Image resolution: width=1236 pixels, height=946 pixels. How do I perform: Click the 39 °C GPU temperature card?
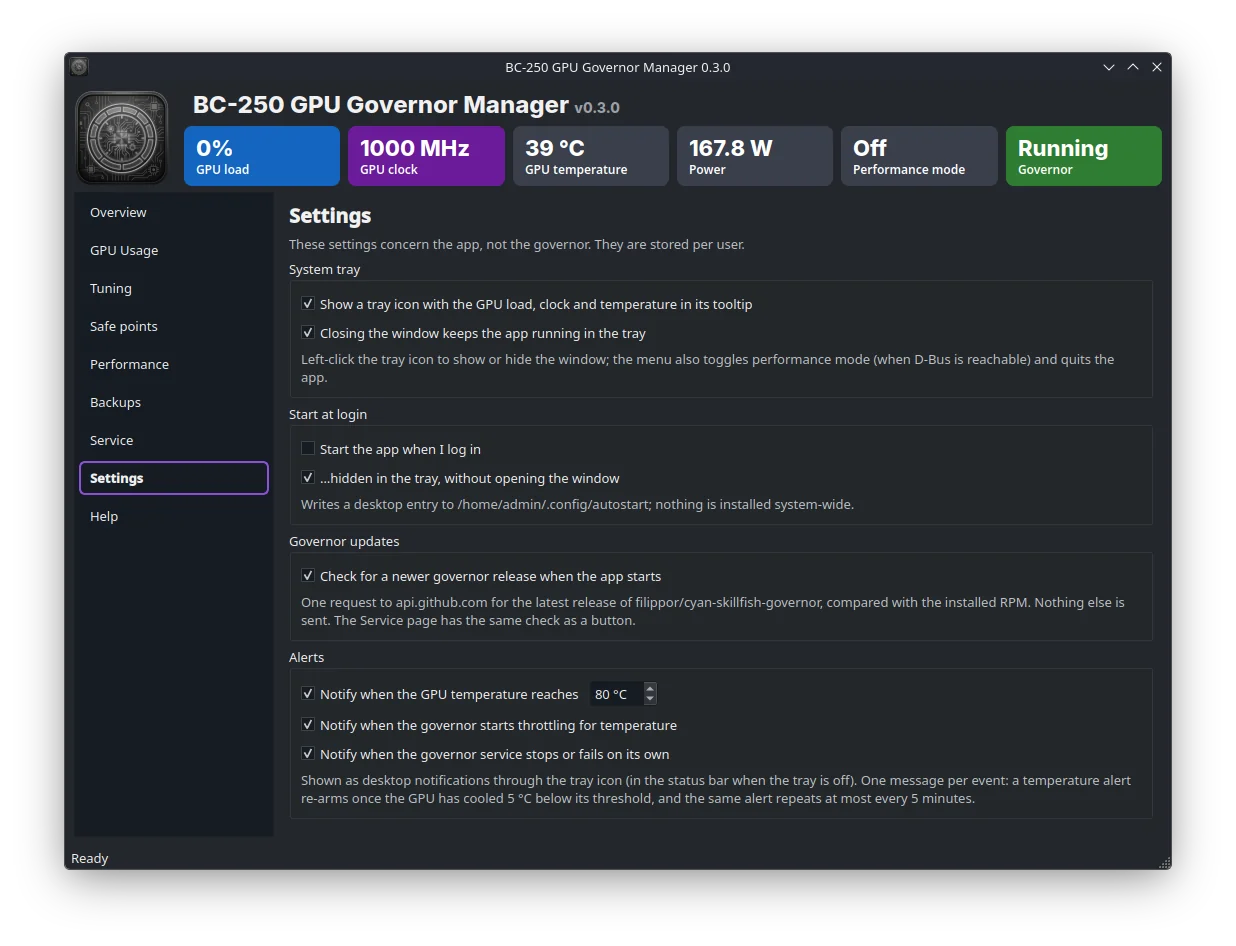click(591, 156)
